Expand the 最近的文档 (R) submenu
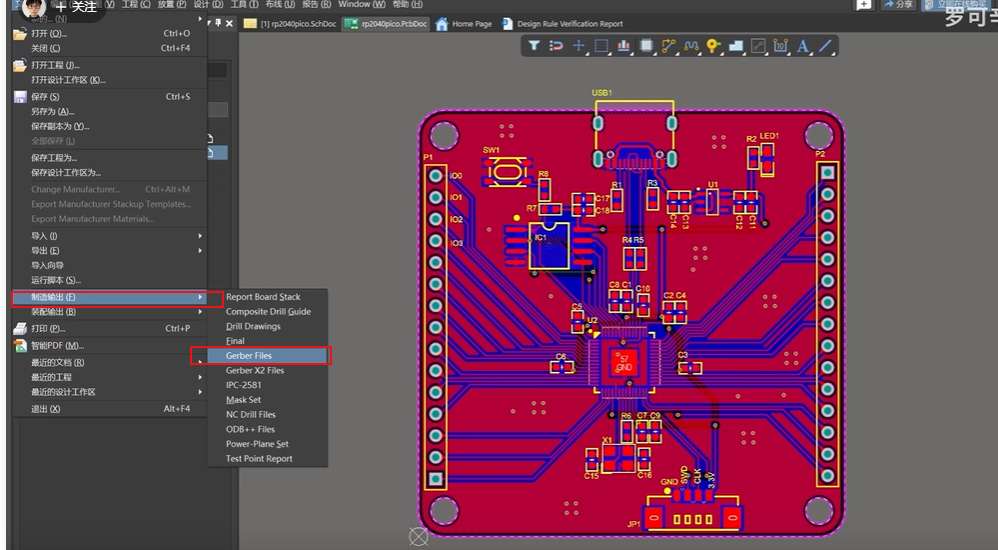The image size is (998, 550). 109,362
